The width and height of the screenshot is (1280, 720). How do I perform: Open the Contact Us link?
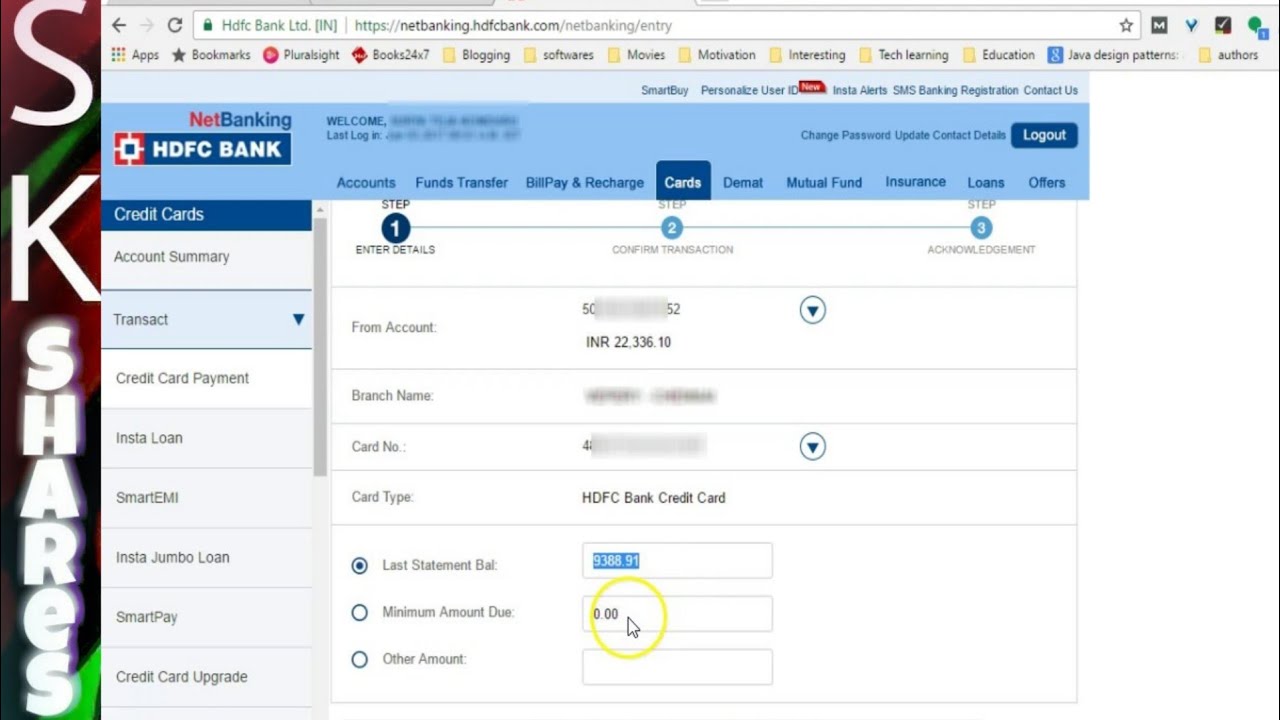tap(1050, 90)
